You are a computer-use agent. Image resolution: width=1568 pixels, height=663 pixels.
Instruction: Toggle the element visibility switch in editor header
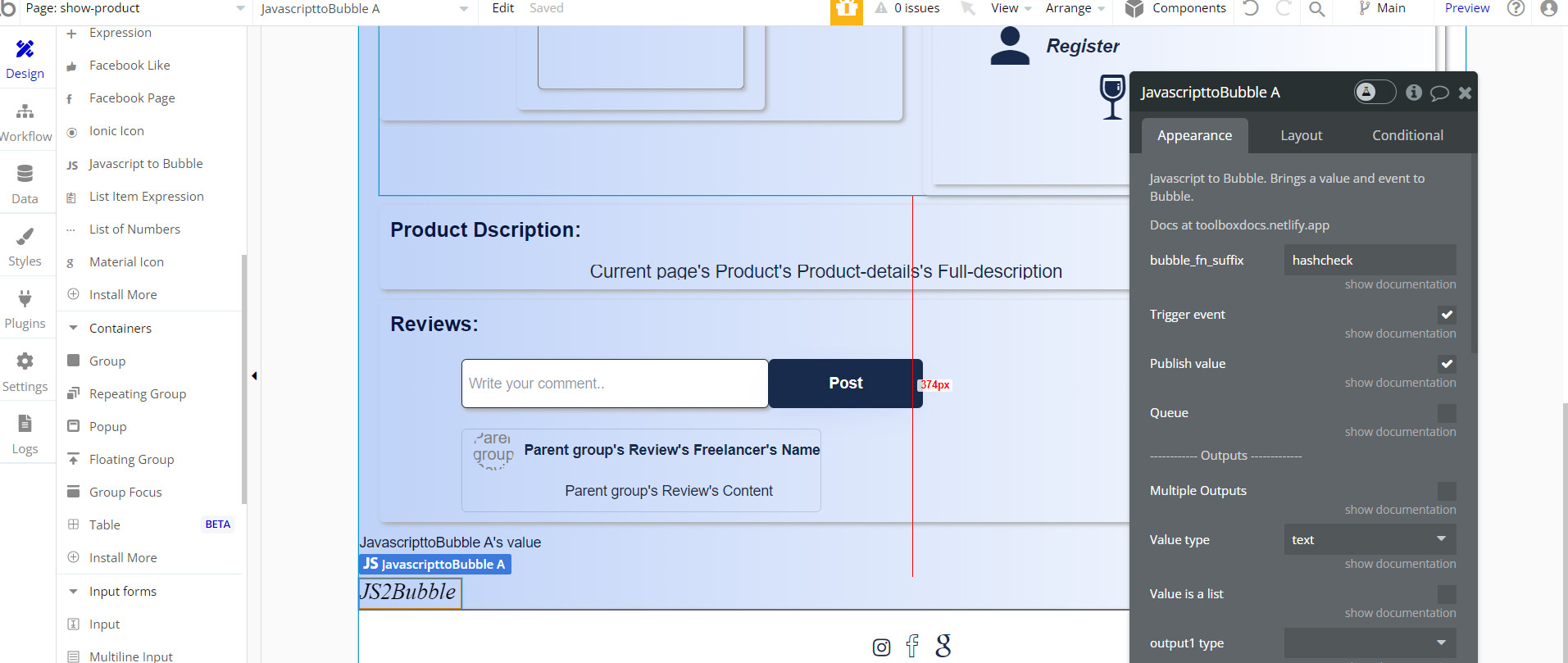(1375, 92)
